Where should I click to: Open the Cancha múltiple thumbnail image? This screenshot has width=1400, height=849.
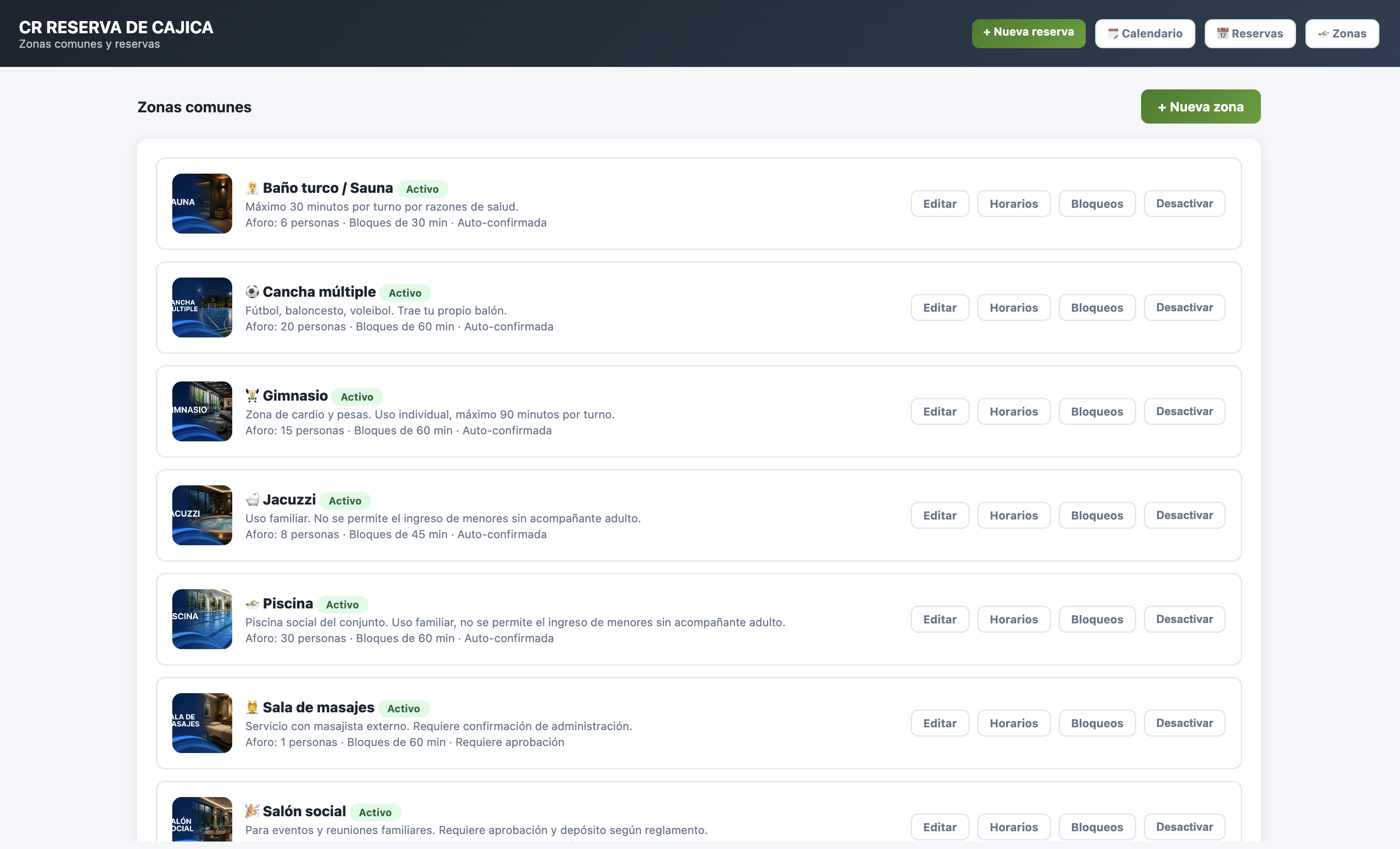[x=202, y=307]
